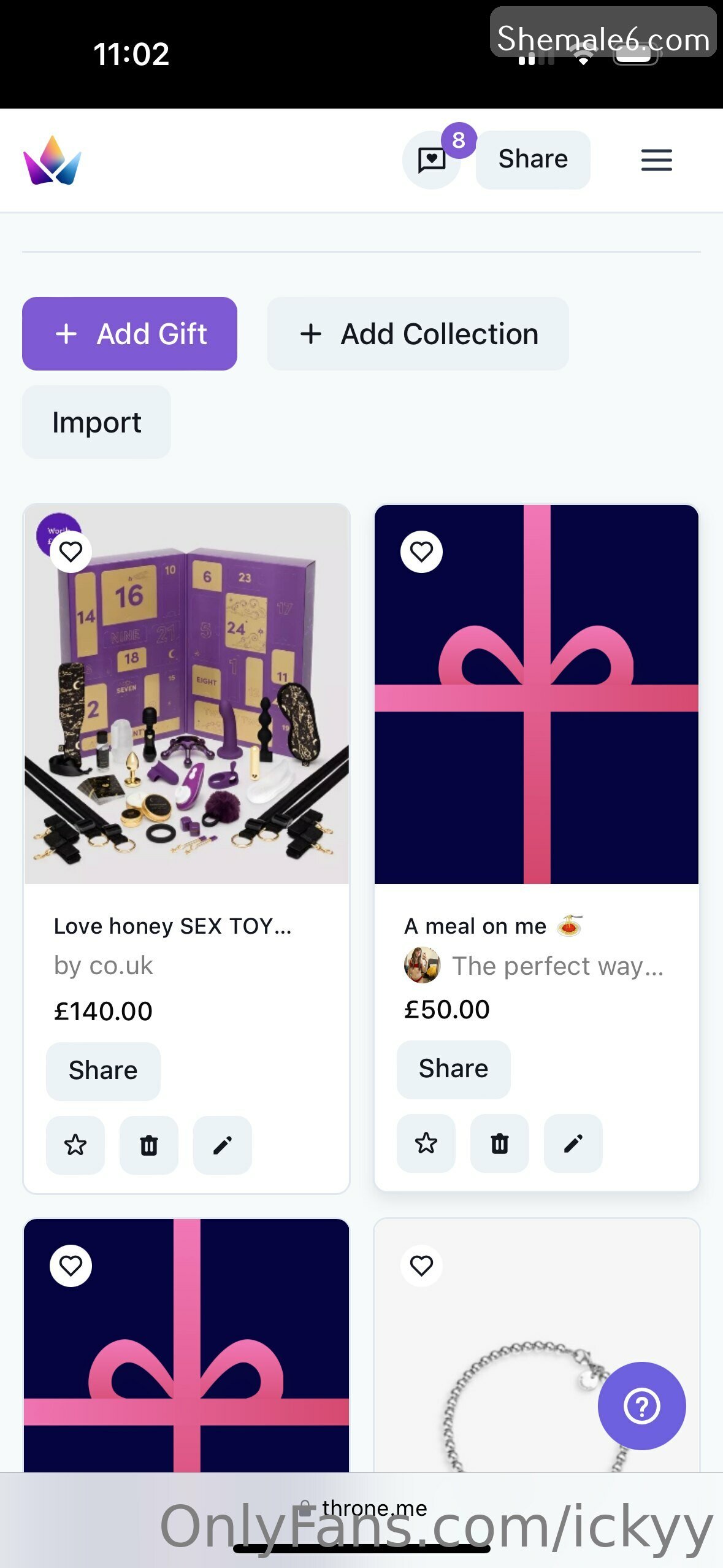Viewport: 723px width, 1568px height.
Task: Toggle heart on A meal on me item
Action: point(421,552)
